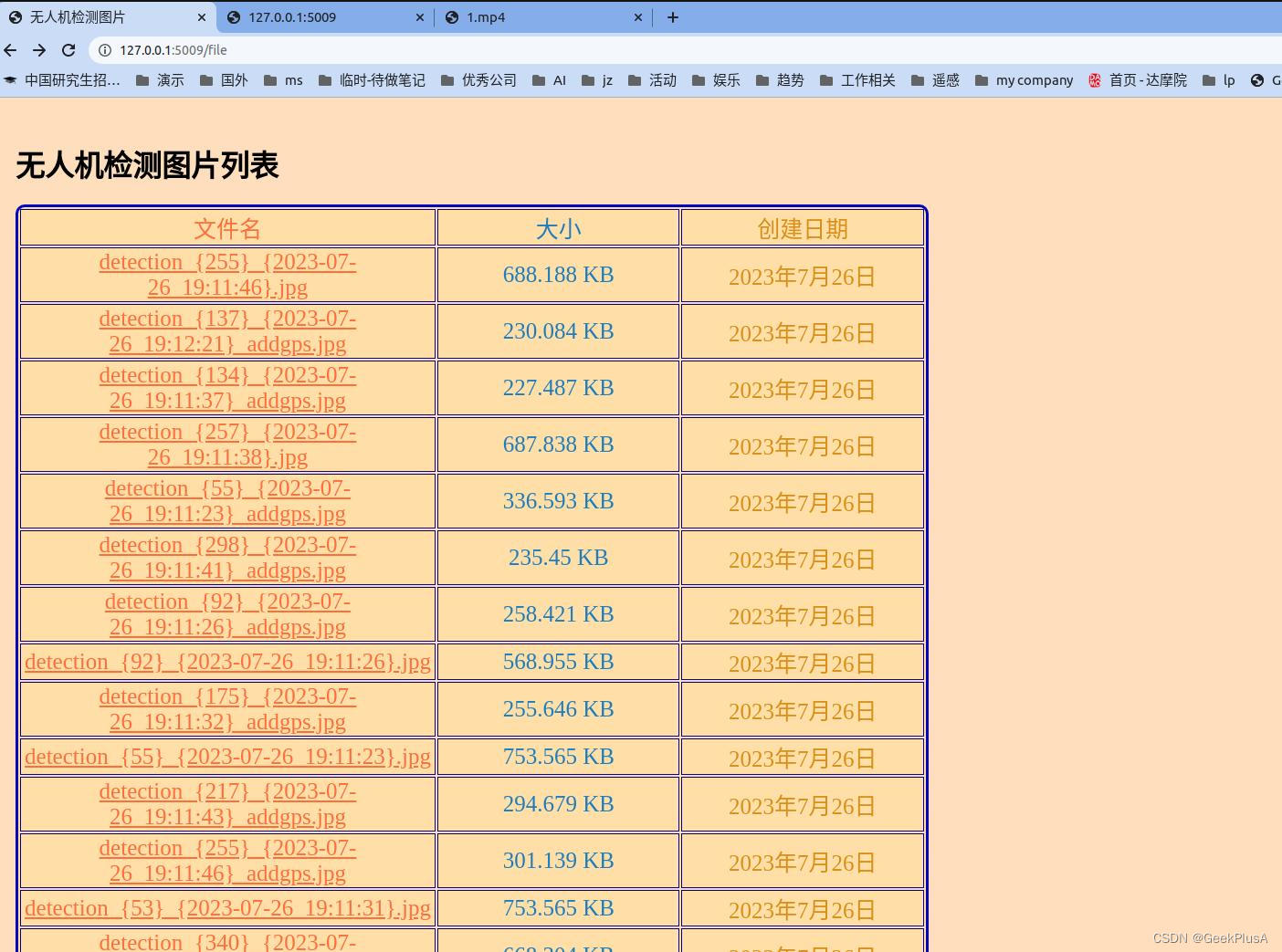Screen dimensions: 1282x952
Task: Open detection_{298} 19:11:41 addgps link
Action: pos(227,558)
